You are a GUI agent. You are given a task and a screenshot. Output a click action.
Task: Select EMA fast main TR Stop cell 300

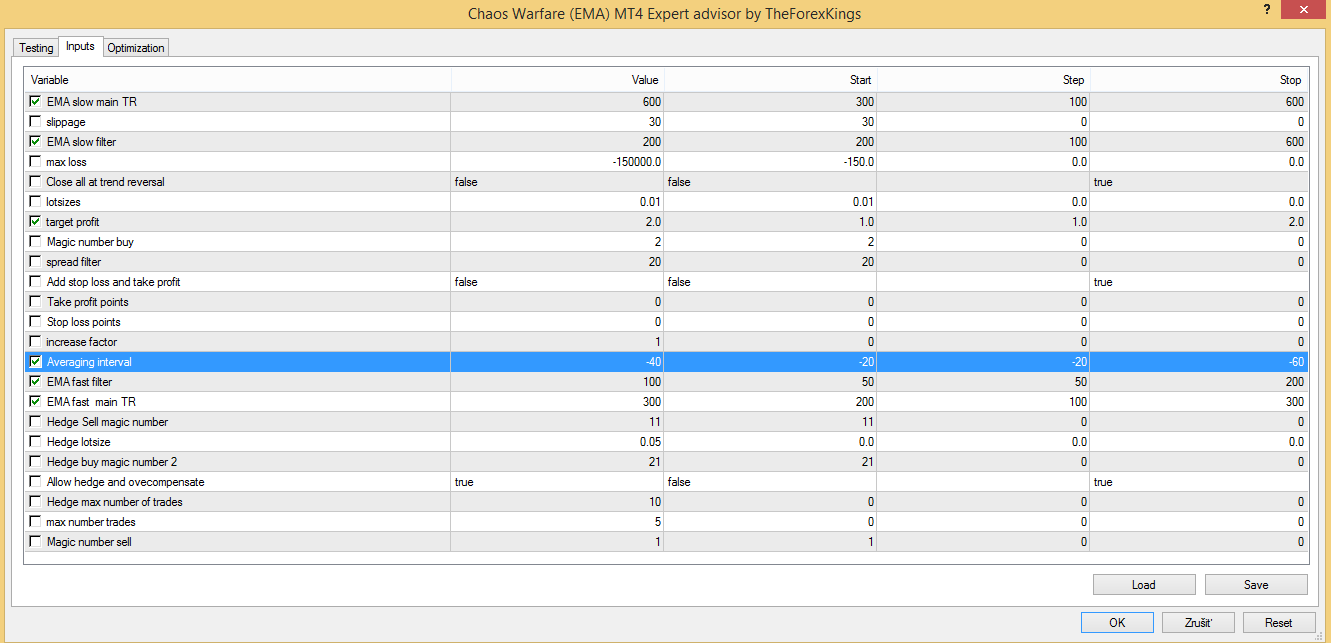pos(1197,402)
